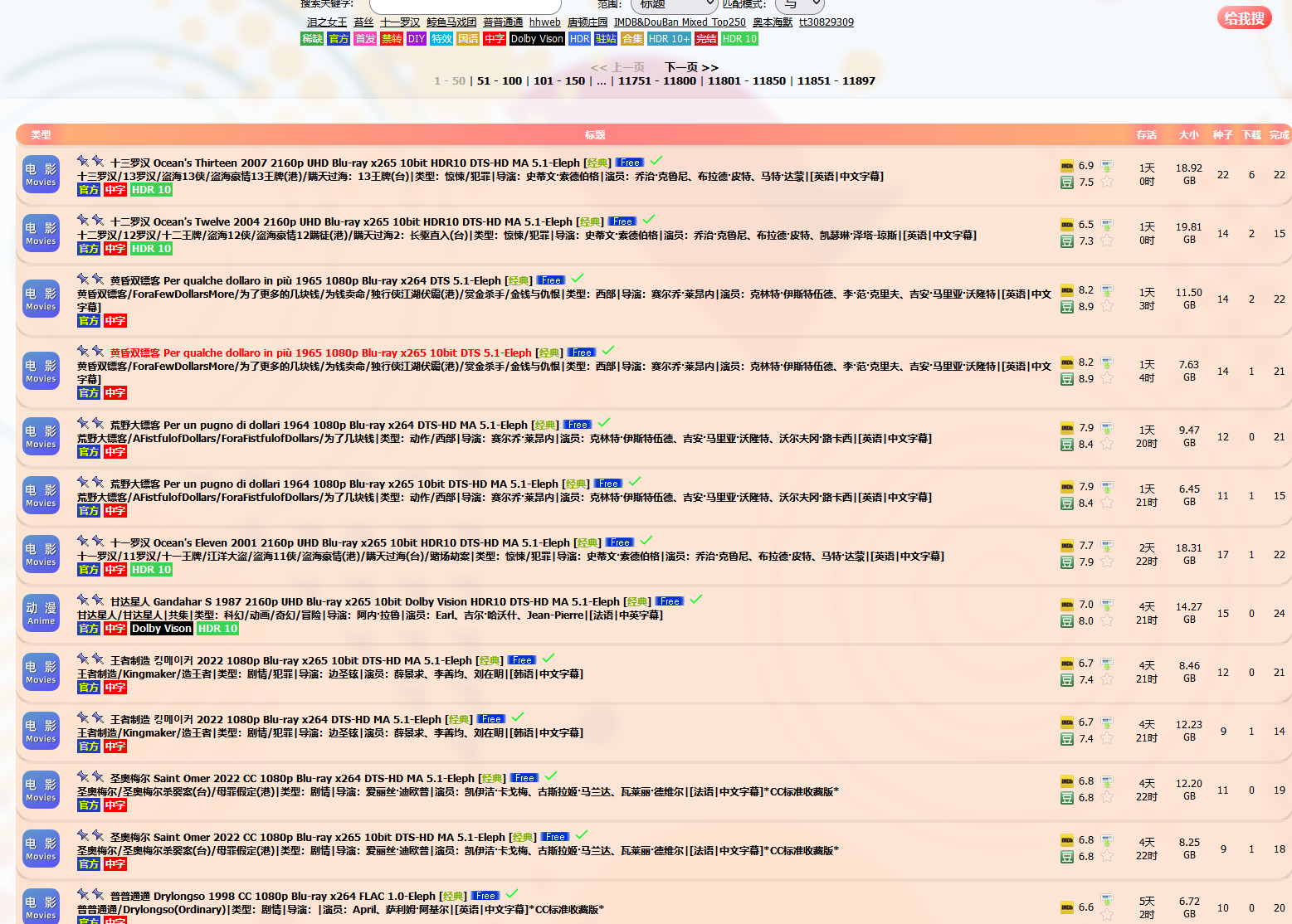The height and width of the screenshot is (924, 1292).
Task: Bookmark Ocean's Eleven with the star
Action: (1107, 562)
